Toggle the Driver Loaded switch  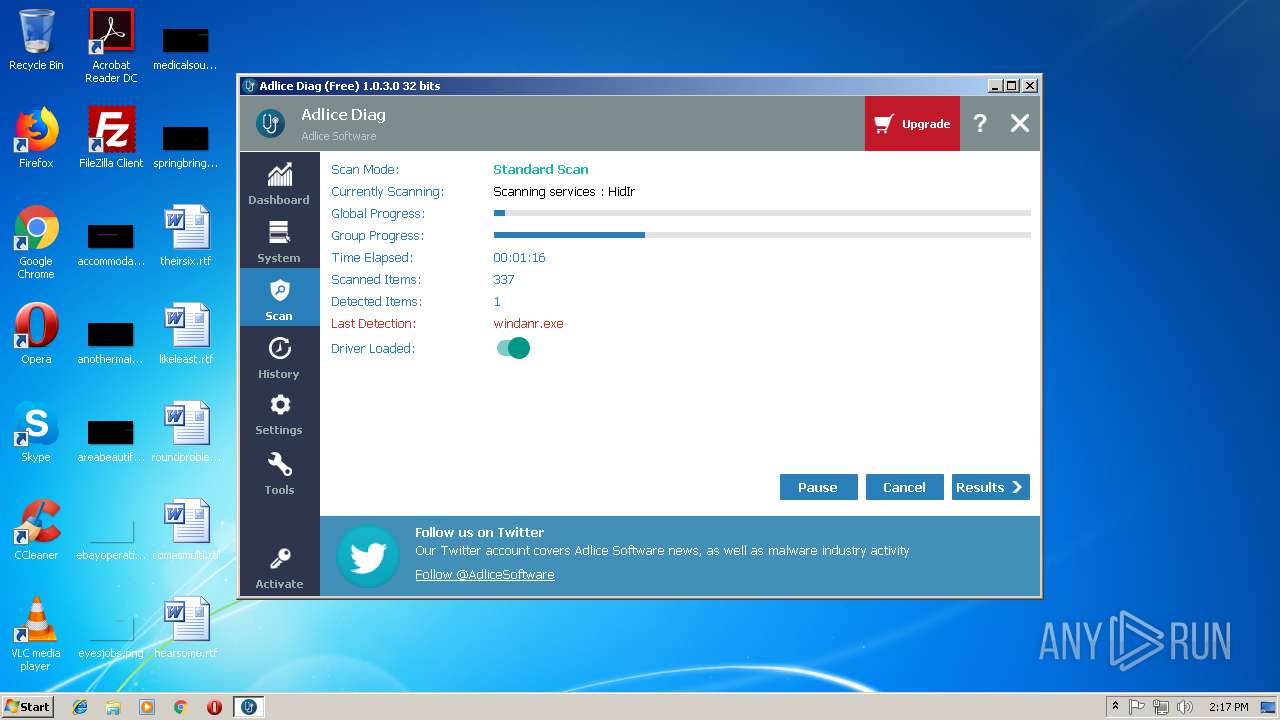click(x=512, y=348)
